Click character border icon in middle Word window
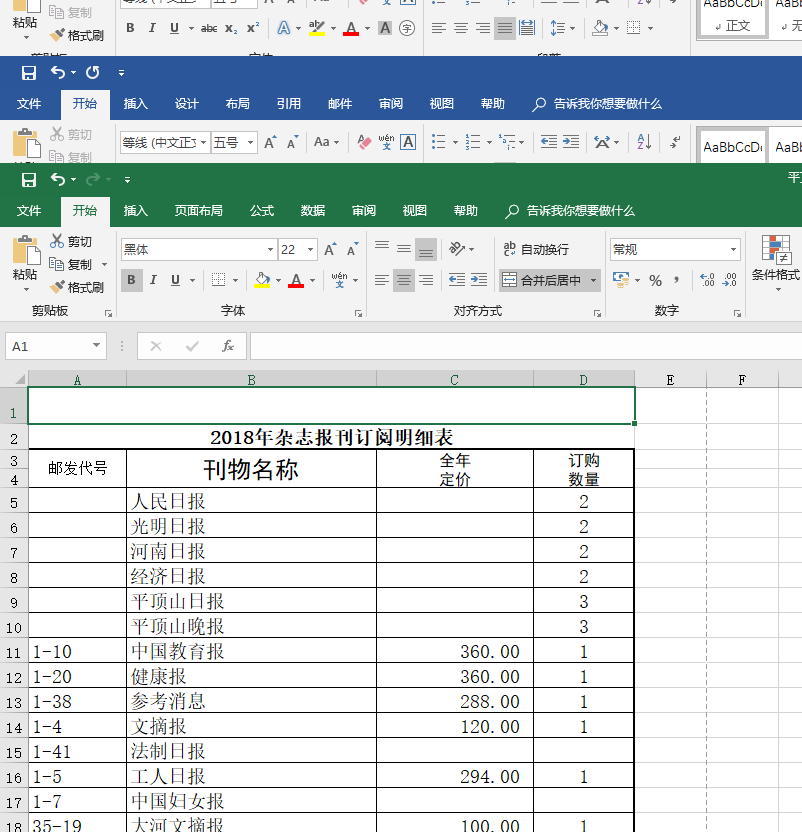 pos(408,142)
